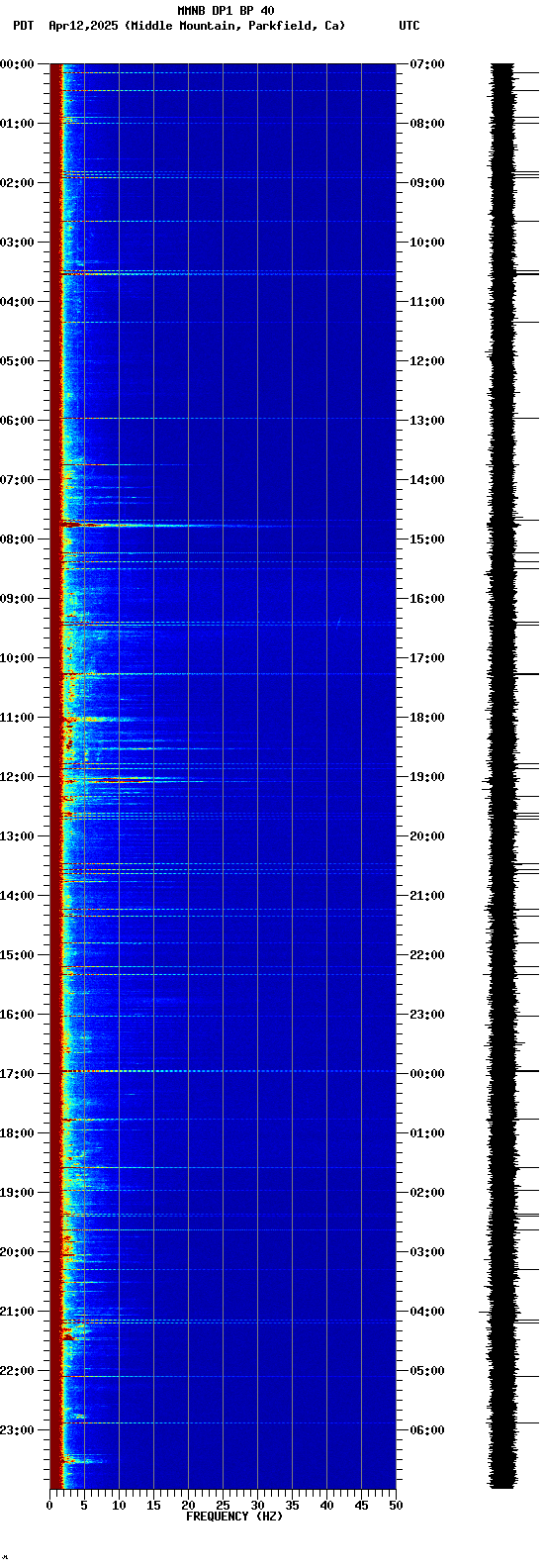Screen dimensions: 546x1568
Task: Click the UTC axis label '23:00'
Action: pyautogui.click(x=427, y=1015)
